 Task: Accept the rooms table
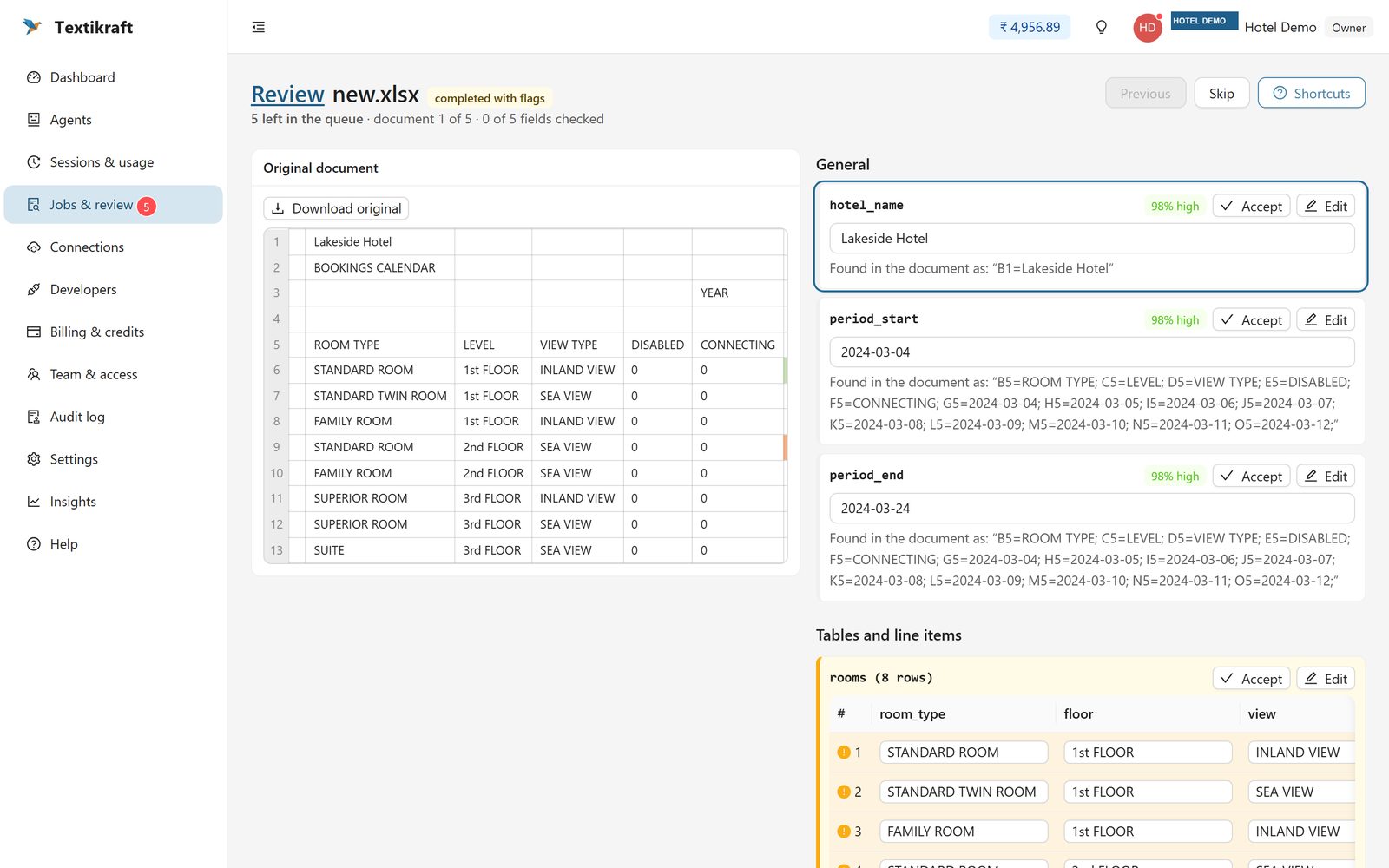click(1251, 679)
